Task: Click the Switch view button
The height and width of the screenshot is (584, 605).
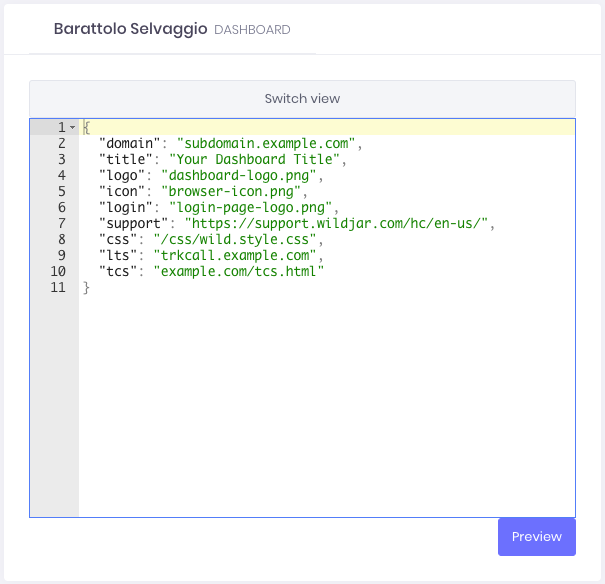Action: pos(302,99)
